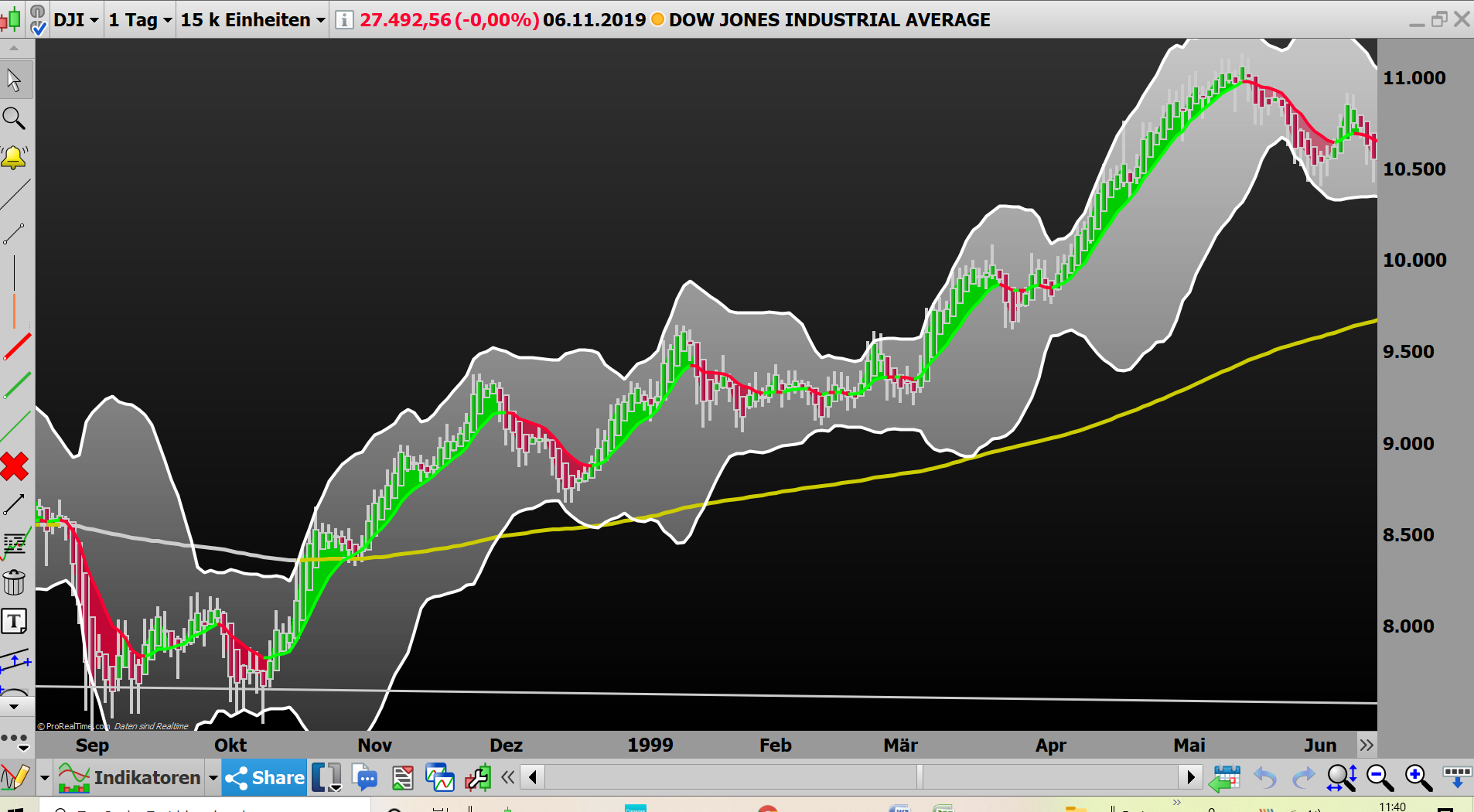The width and height of the screenshot is (1474, 812).
Task: Expand the left toolbar down arrow
Action: coord(14,705)
